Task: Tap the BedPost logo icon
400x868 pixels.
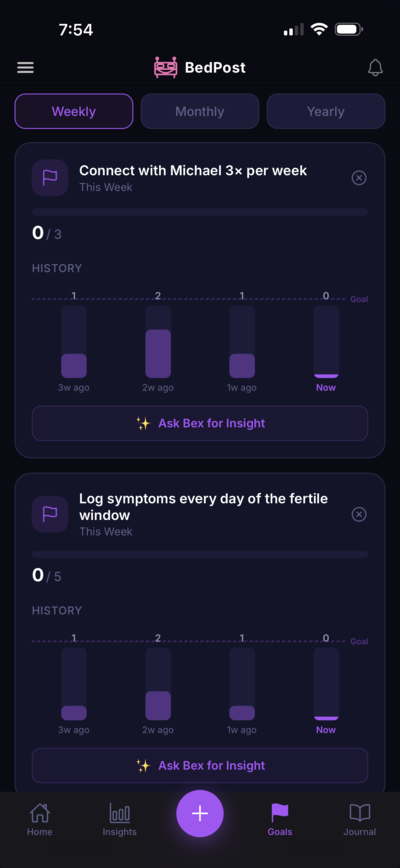Action: 165,68
